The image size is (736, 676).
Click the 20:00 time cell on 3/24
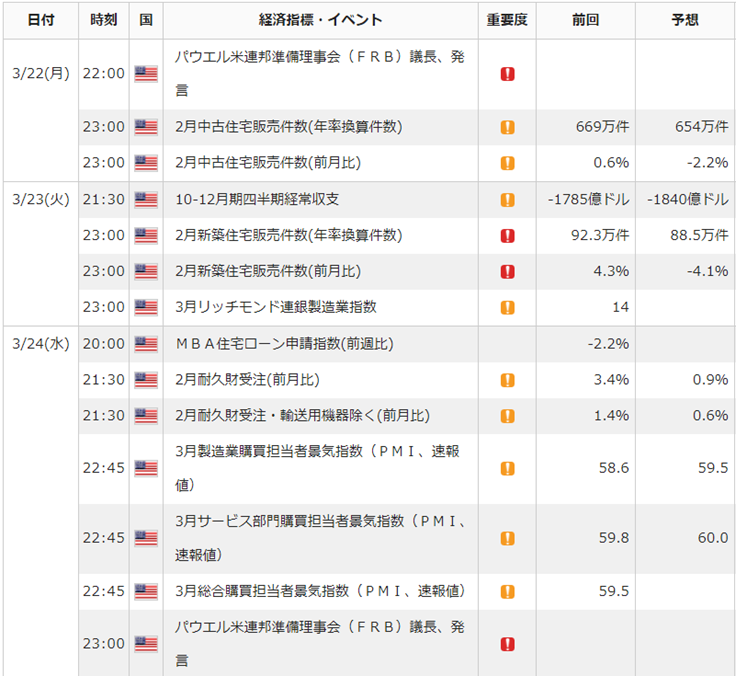pyautogui.click(x=104, y=344)
